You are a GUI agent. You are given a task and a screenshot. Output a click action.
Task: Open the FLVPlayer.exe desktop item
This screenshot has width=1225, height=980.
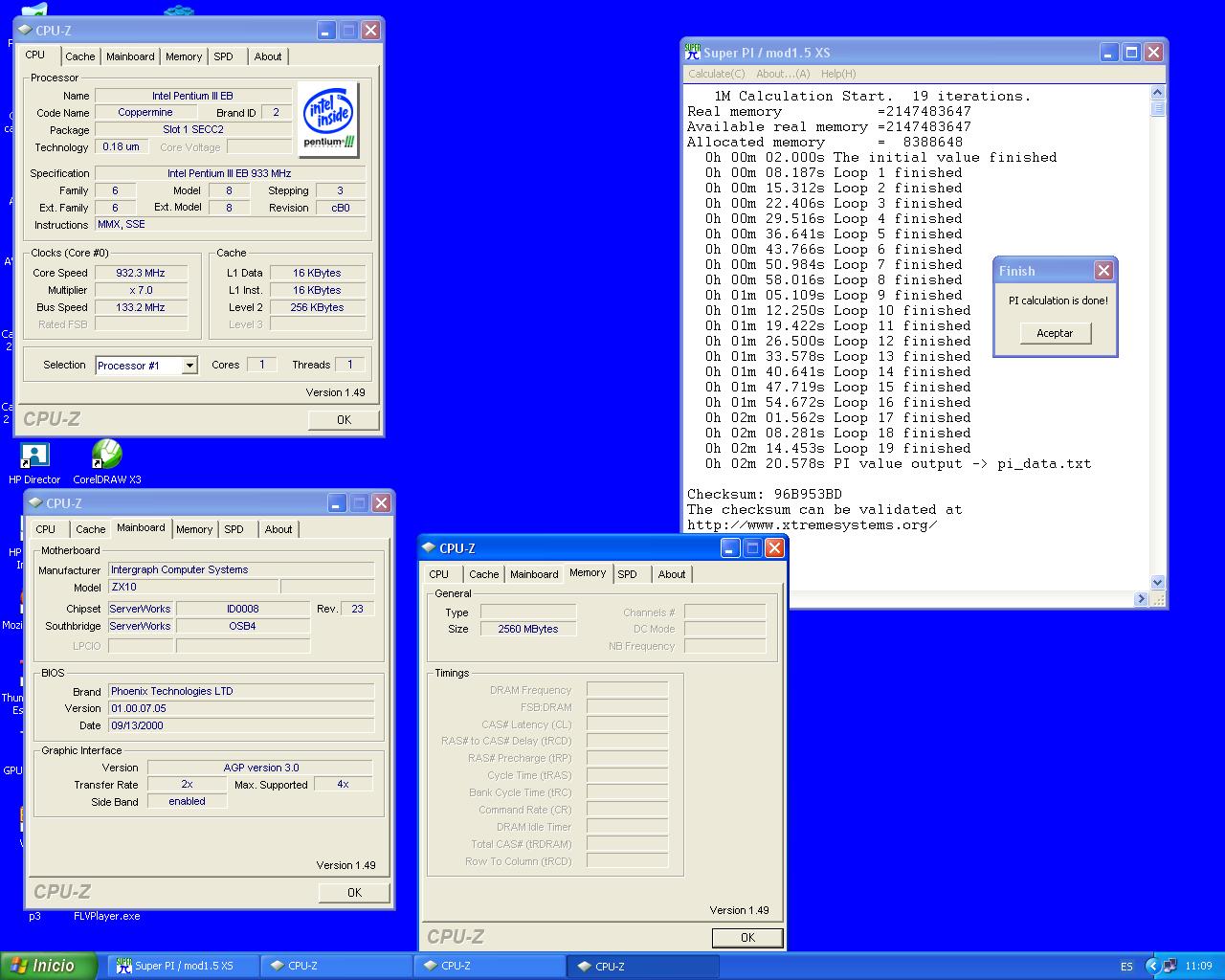(x=106, y=916)
